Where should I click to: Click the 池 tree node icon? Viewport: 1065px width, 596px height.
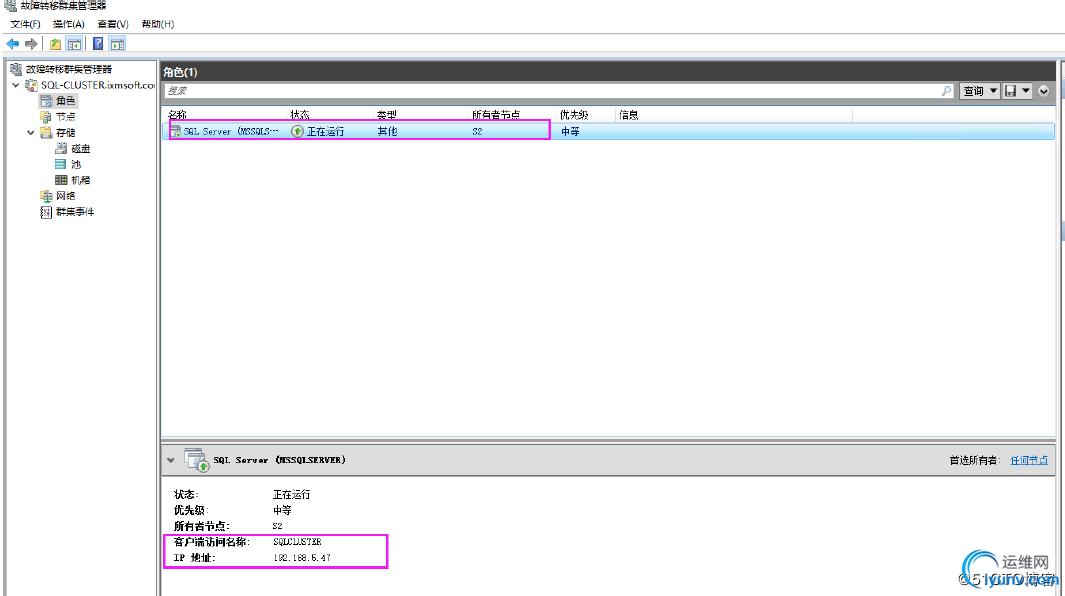pyautogui.click(x=60, y=164)
